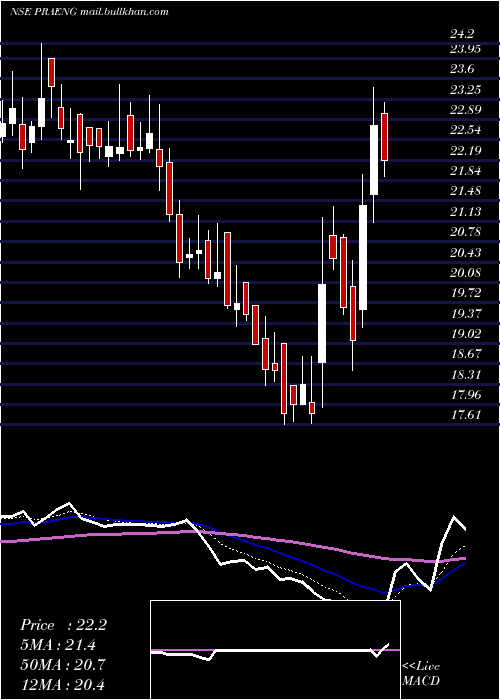The height and width of the screenshot is (700, 500).
Task: Click the 22.19 price axis label
Action: (465, 150)
